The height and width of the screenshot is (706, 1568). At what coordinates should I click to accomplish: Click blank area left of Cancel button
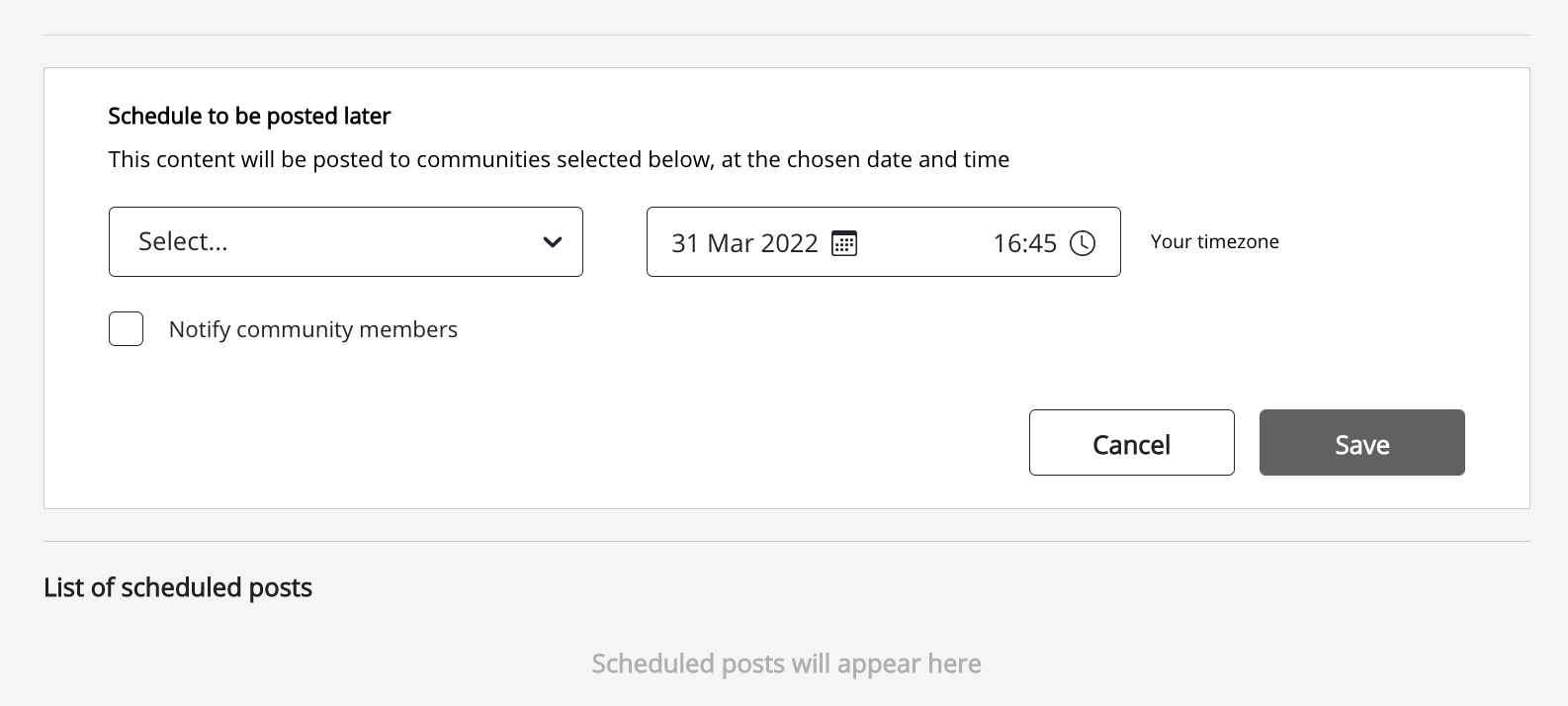(x=692, y=443)
